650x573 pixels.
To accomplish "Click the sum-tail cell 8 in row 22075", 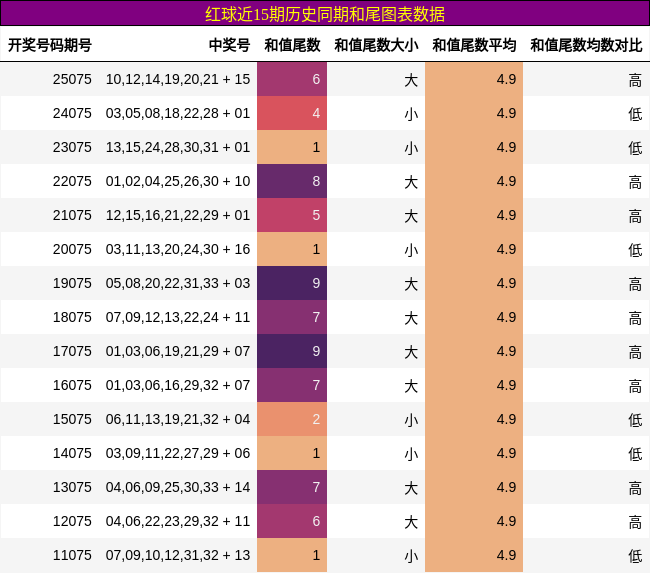I will [x=292, y=181].
